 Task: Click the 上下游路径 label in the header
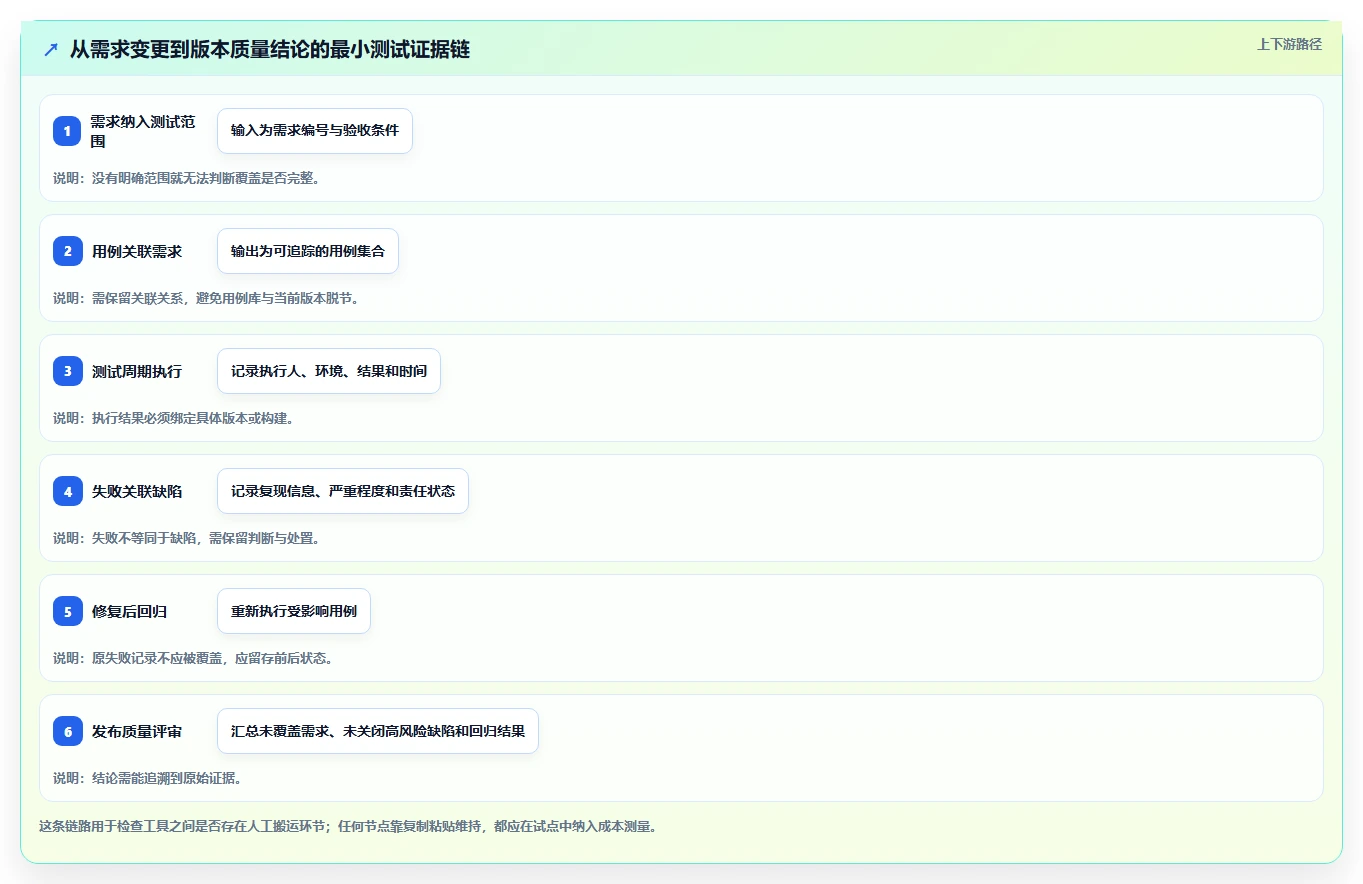1289,44
